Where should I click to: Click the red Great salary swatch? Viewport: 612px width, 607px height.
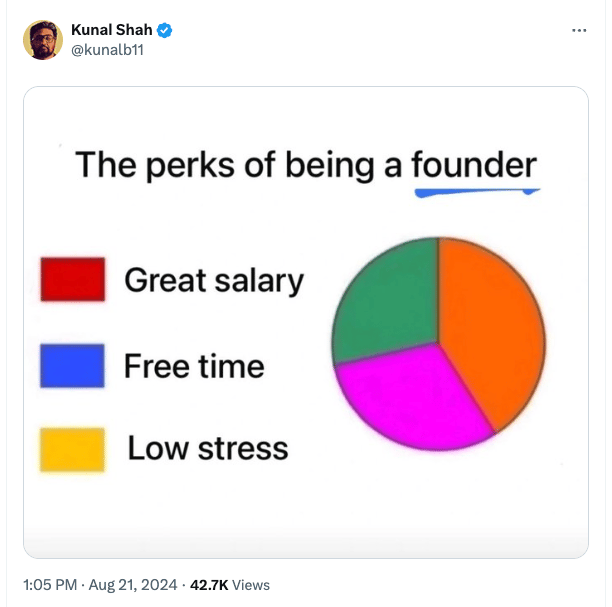point(73,279)
